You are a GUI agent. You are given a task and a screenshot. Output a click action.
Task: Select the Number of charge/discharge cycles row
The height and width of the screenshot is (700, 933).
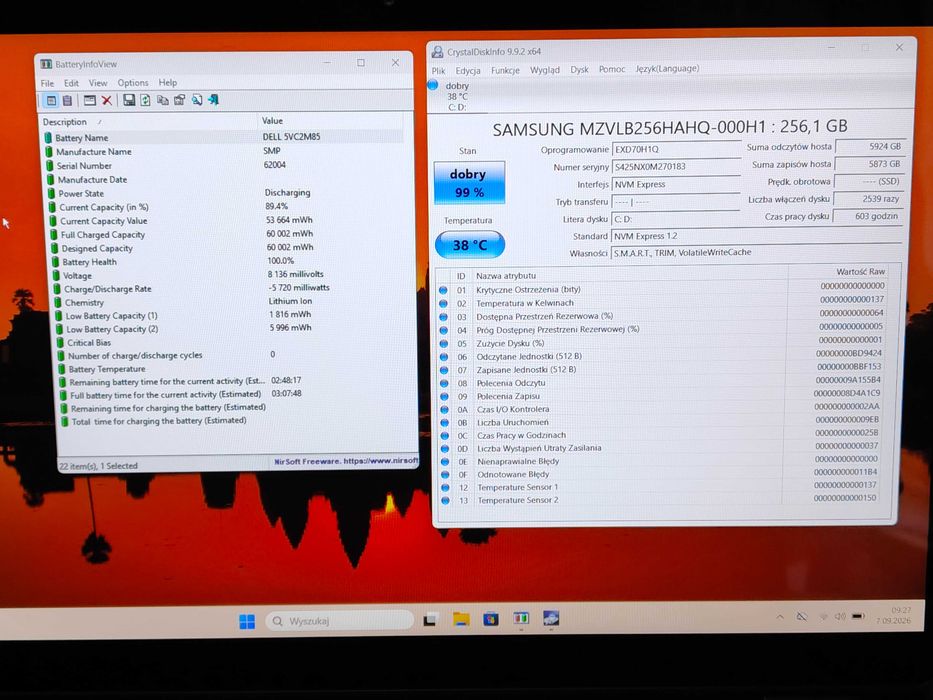click(235, 355)
